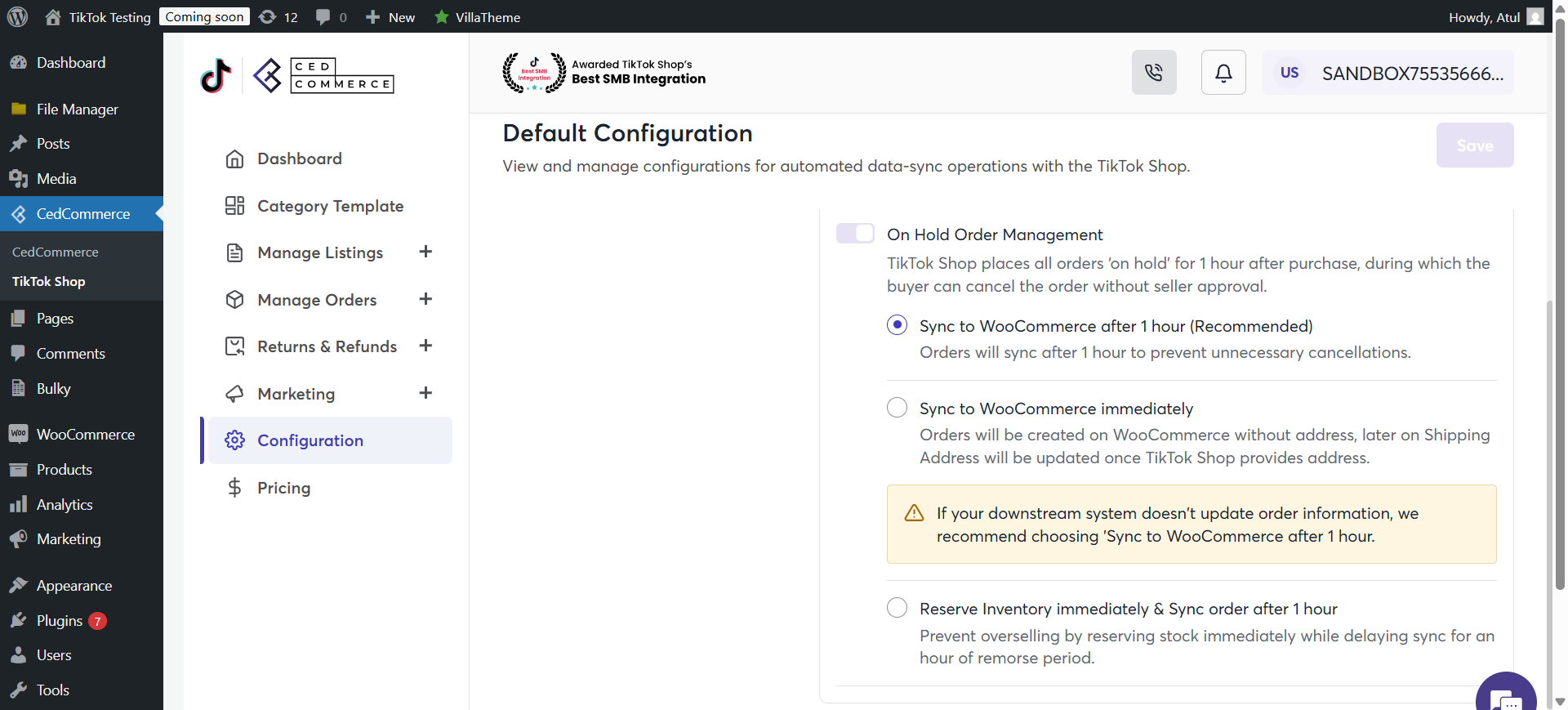Select Reserve Inventory immediately radio option

(x=897, y=608)
